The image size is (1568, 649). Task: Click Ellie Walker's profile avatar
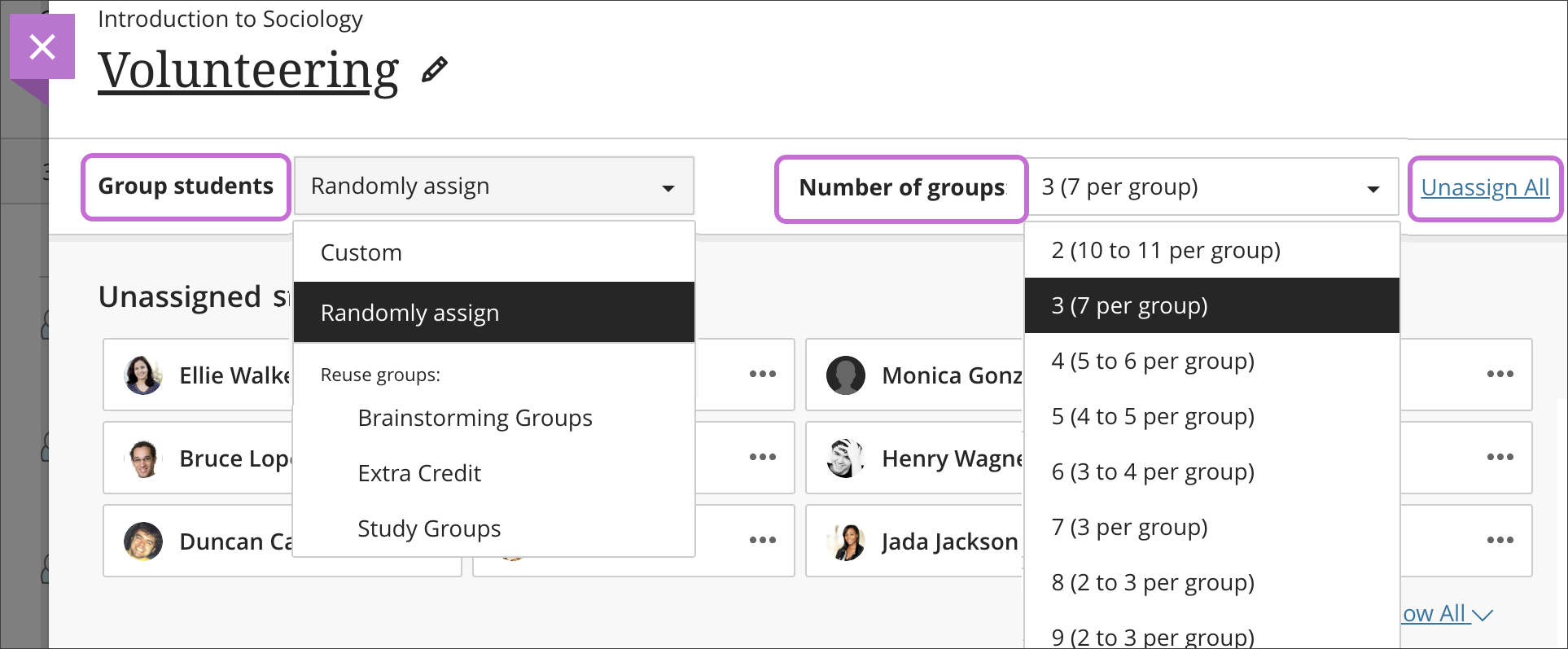pyautogui.click(x=143, y=375)
